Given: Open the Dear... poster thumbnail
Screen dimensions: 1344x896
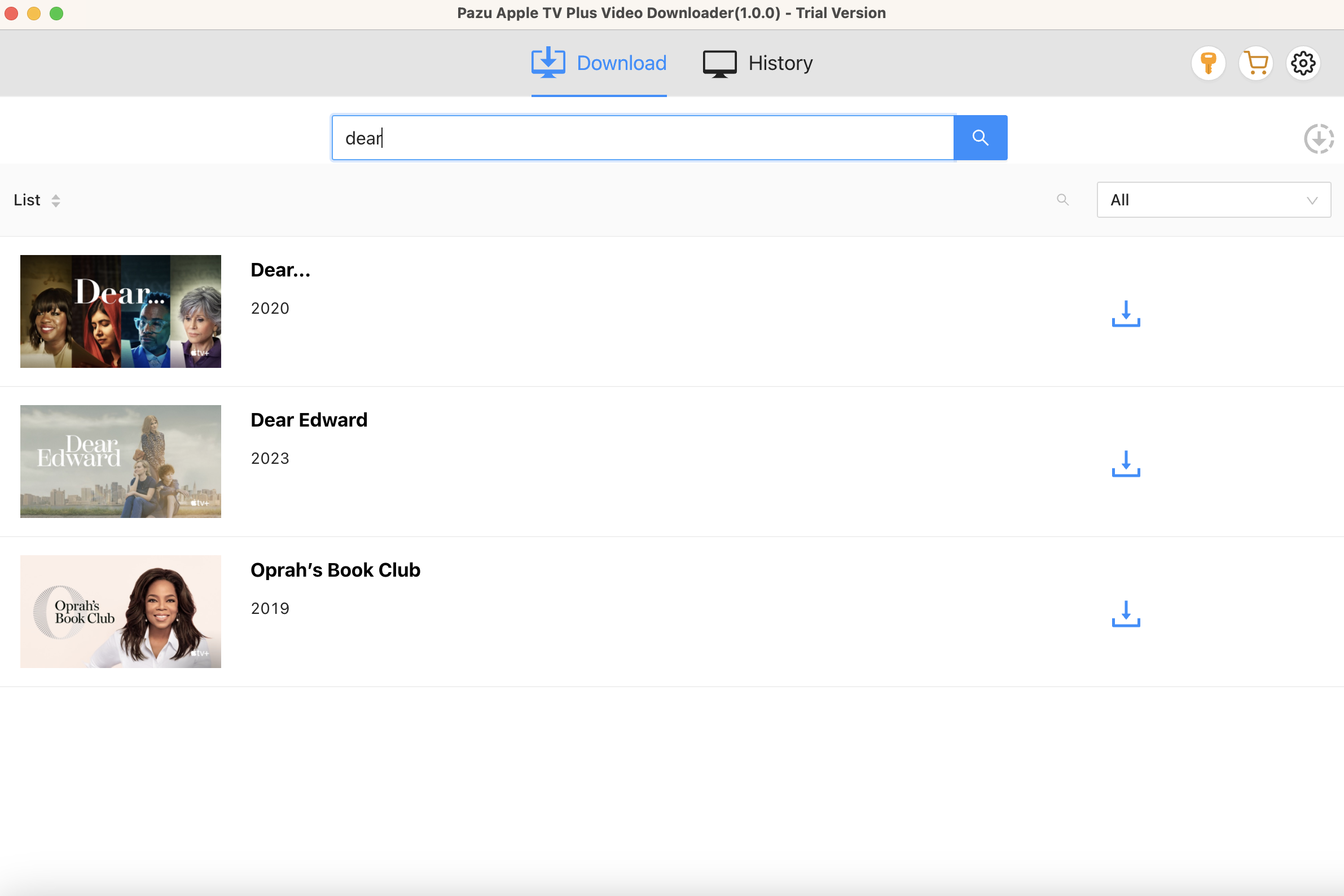Looking at the screenshot, I should (121, 311).
